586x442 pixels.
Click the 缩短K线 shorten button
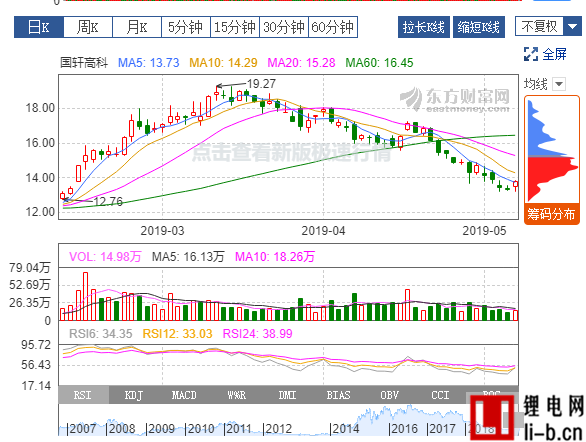pos(479,27)
